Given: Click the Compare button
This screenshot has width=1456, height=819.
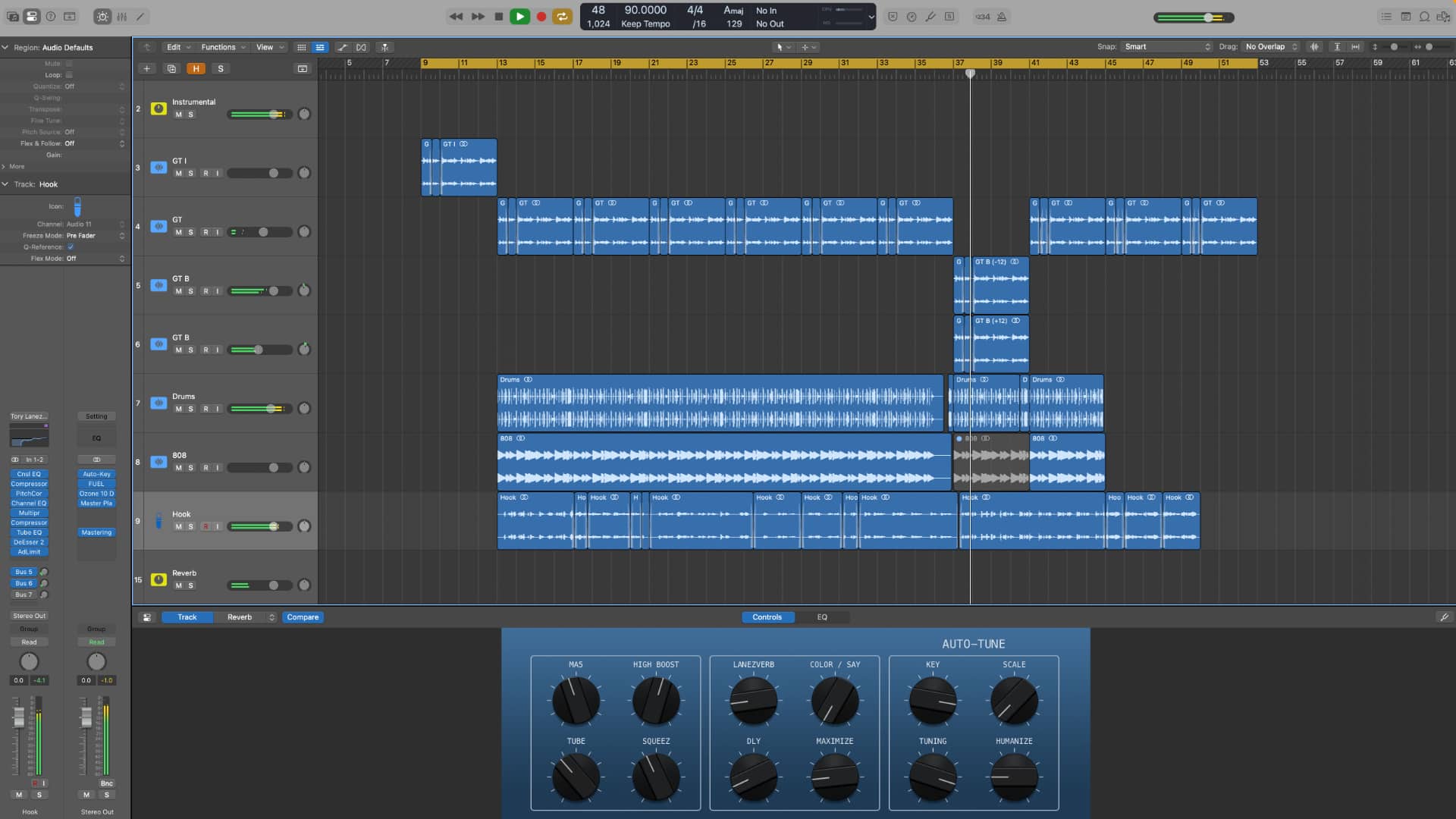Looking at the screenshot, I should pos(303,617).
